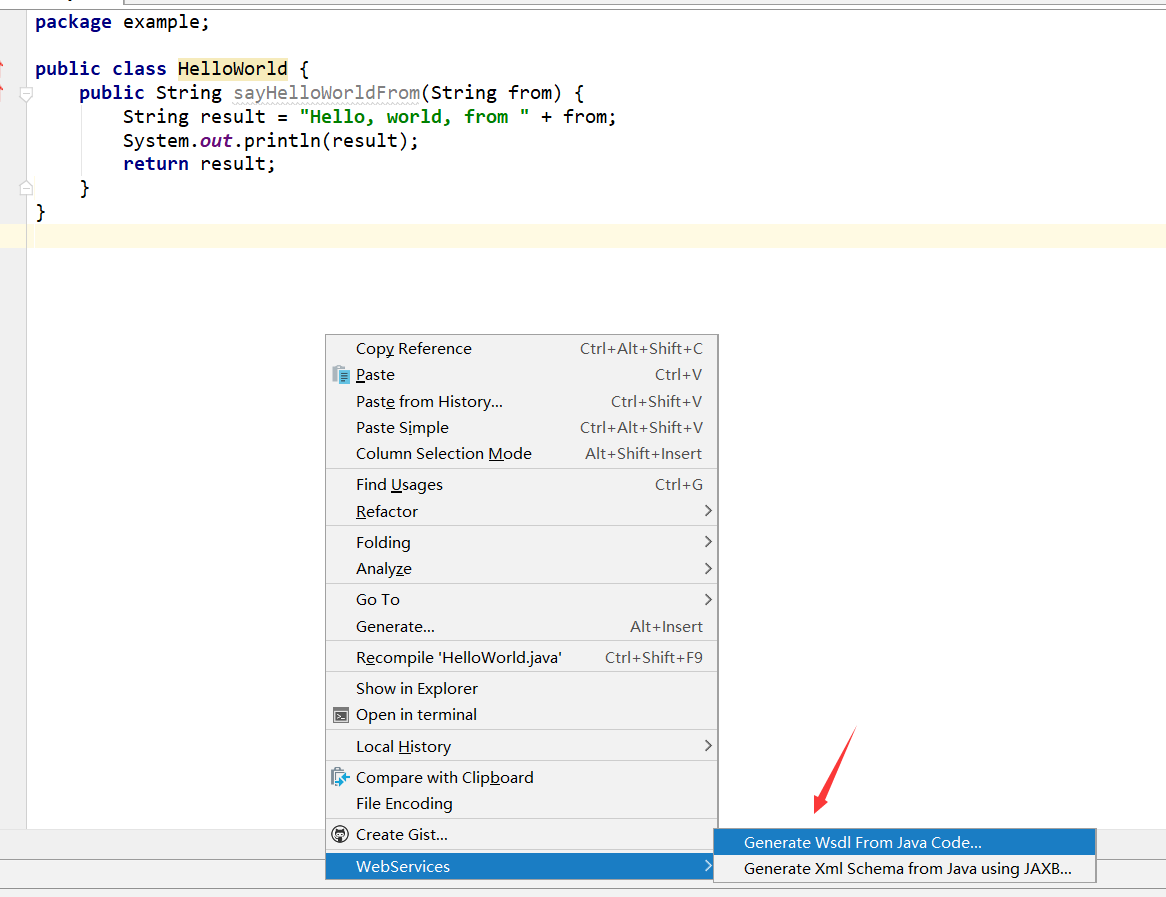Open Paste from History…
This screenshot has height=897, width=1166.
tap(521, 402)
